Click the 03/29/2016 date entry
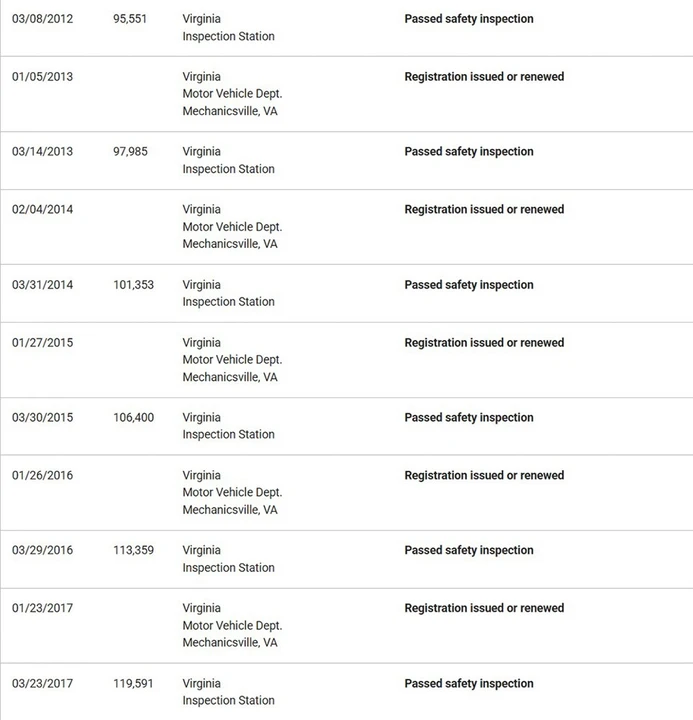This screenshot has width=693, height=720. pos(42,550)
